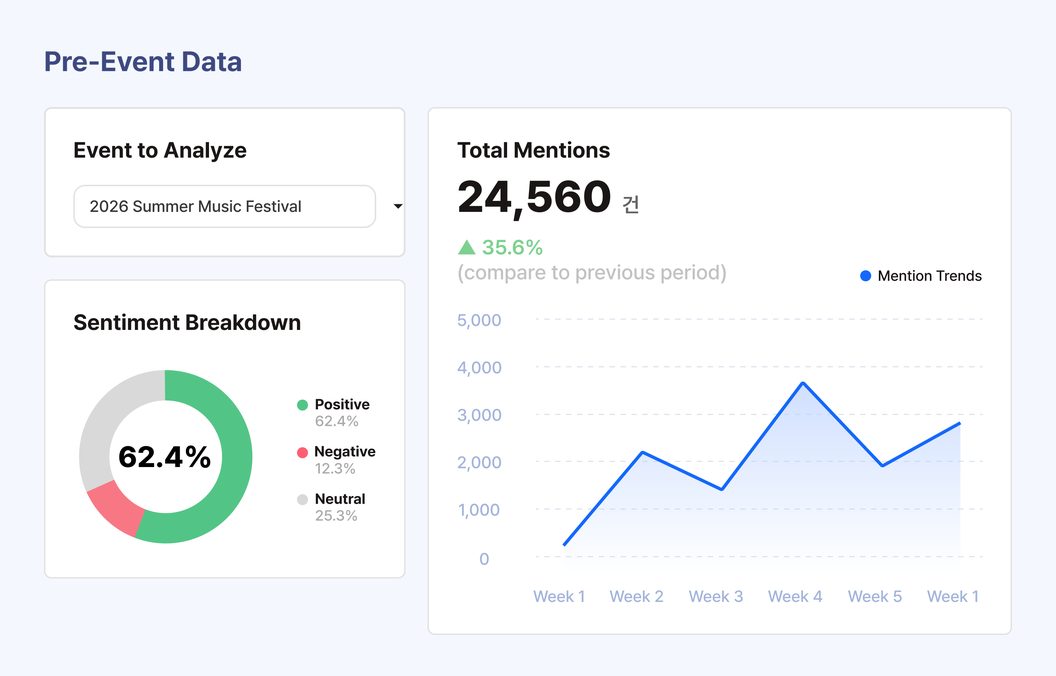This screenshot has width=1056, height=676.
Task: Click the Event to Analyze title
Action: [x=160, y=150]
